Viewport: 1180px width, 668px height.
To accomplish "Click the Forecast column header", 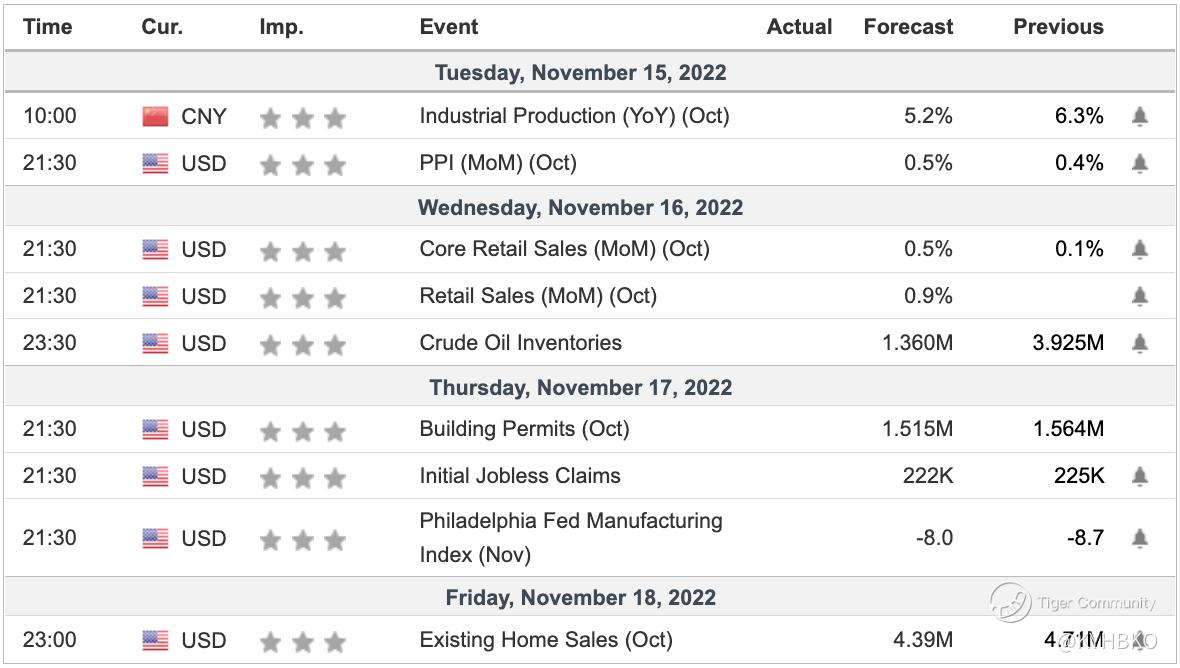I will [908, 28].
